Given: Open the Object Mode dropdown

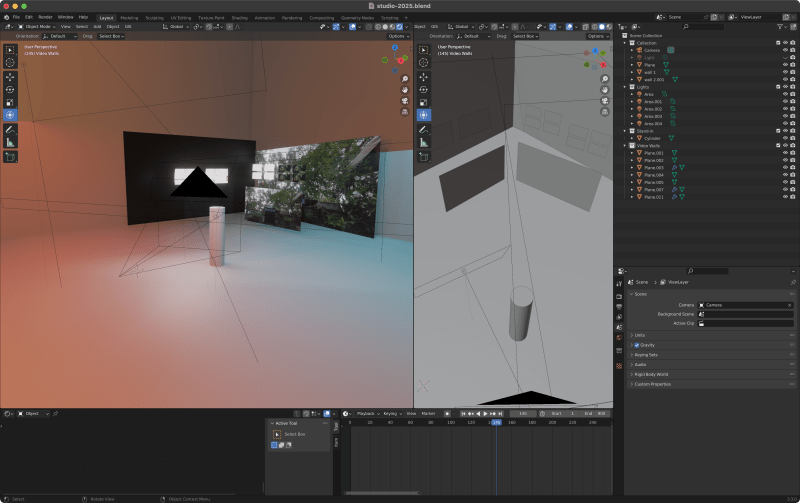Looking at the screenshot, I should 38,26.
